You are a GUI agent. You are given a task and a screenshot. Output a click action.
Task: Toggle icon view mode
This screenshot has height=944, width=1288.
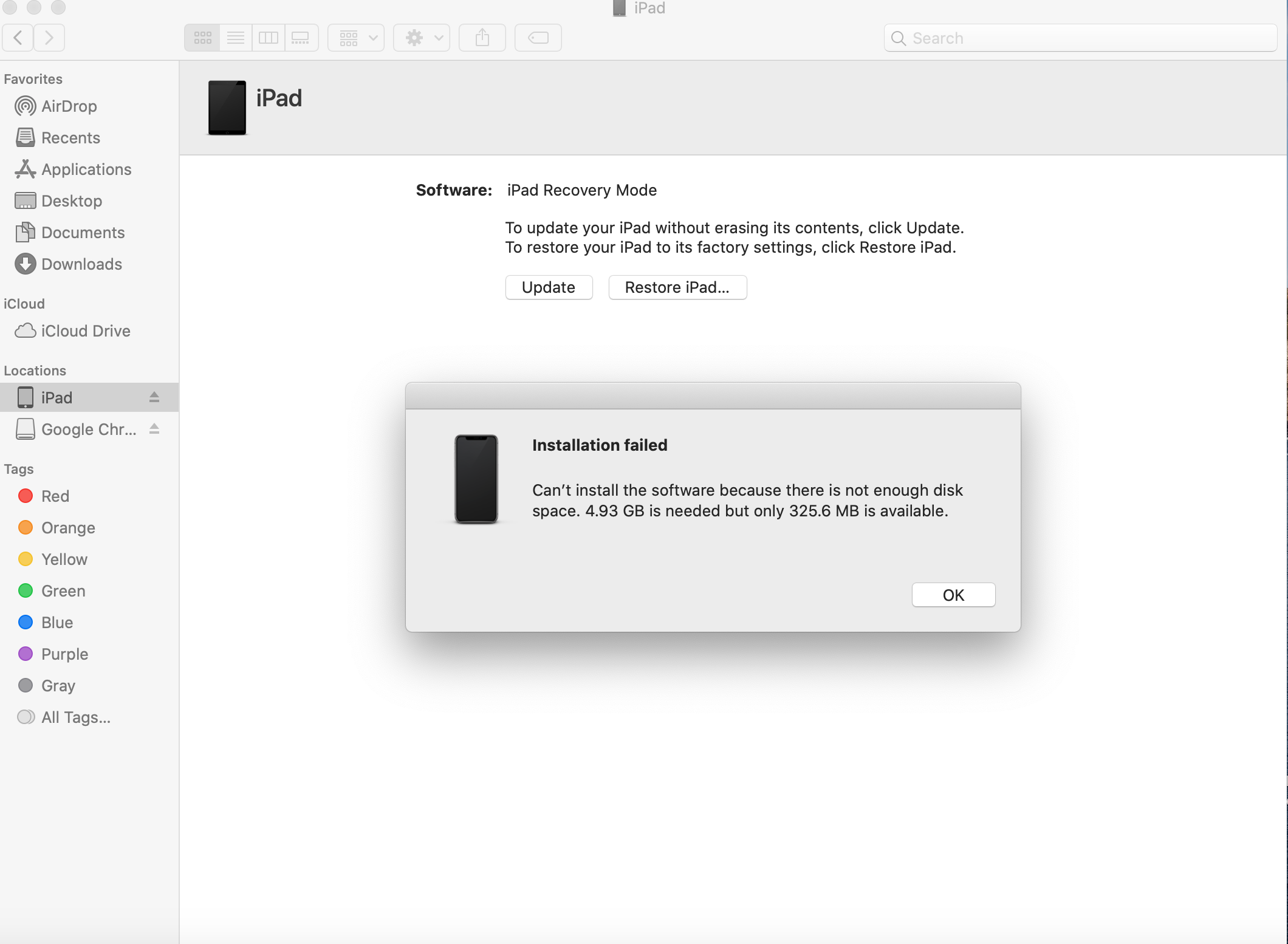pos(202,37)
